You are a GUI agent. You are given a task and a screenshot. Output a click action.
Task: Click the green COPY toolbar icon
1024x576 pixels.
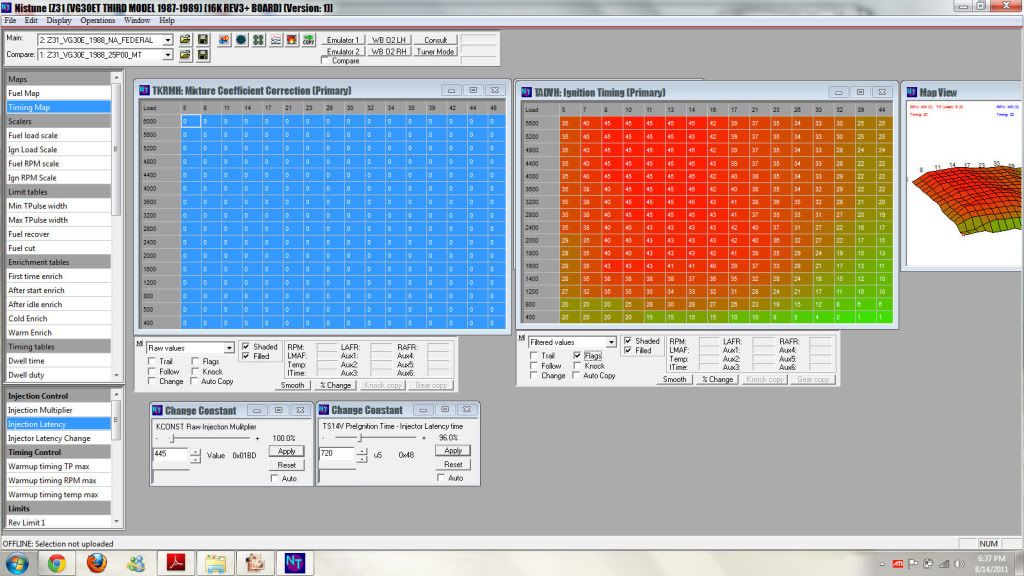tap(308, 40)
